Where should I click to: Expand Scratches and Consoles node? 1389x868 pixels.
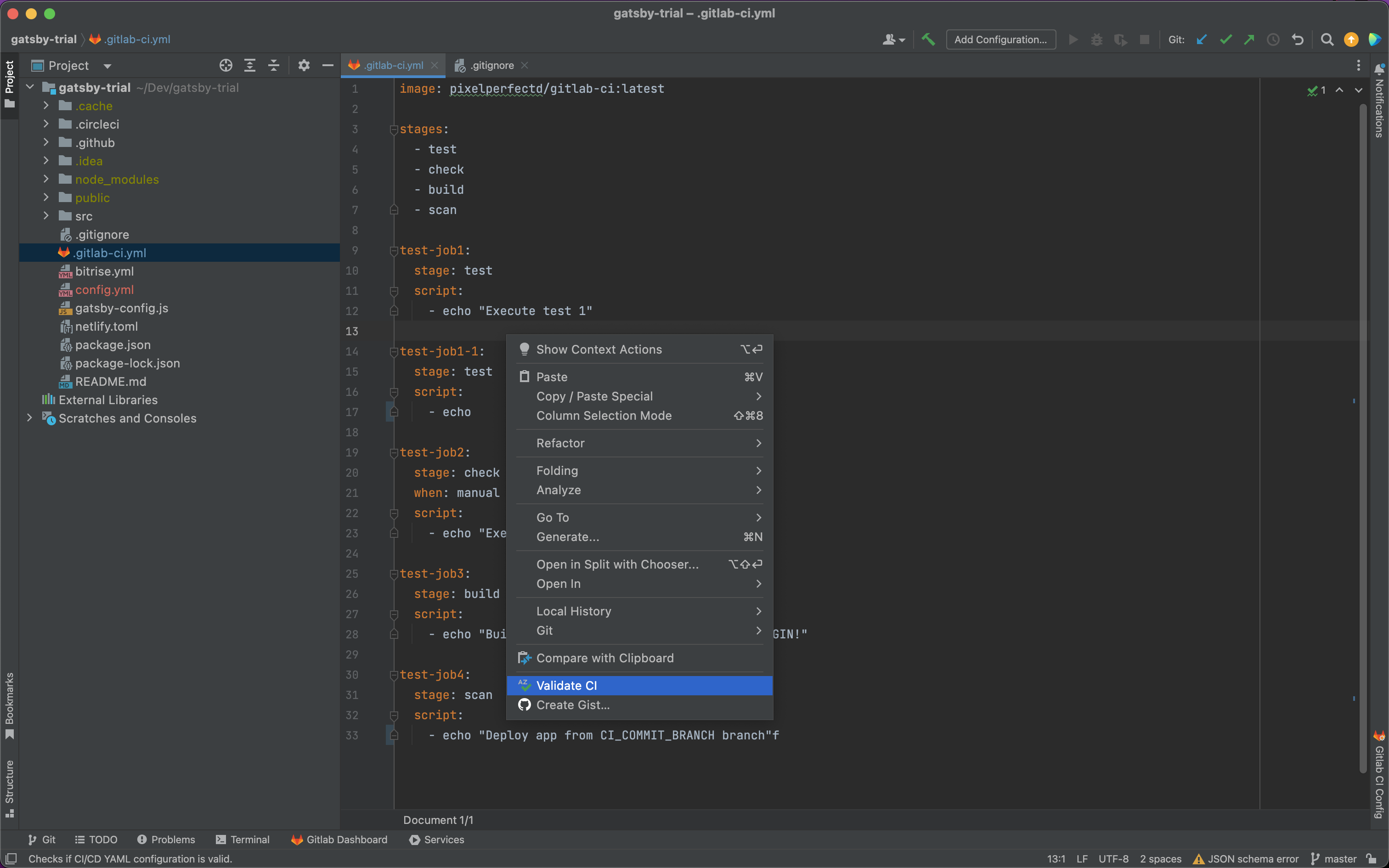tap(30, 418)
